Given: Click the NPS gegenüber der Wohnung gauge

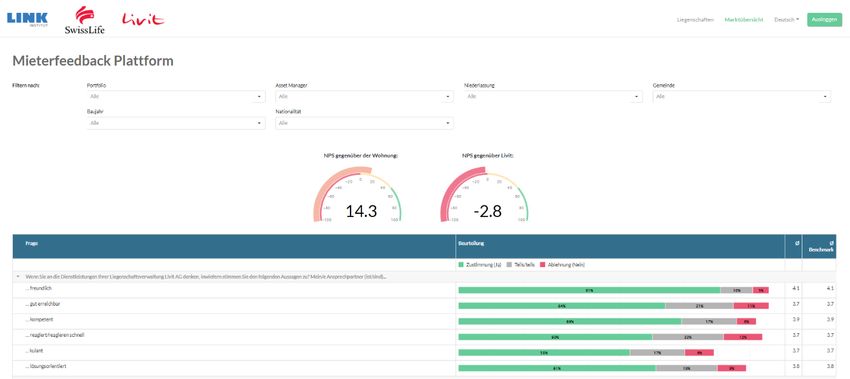Looking at the screenshot, I should pyautogui.click(x=358, y=194).
